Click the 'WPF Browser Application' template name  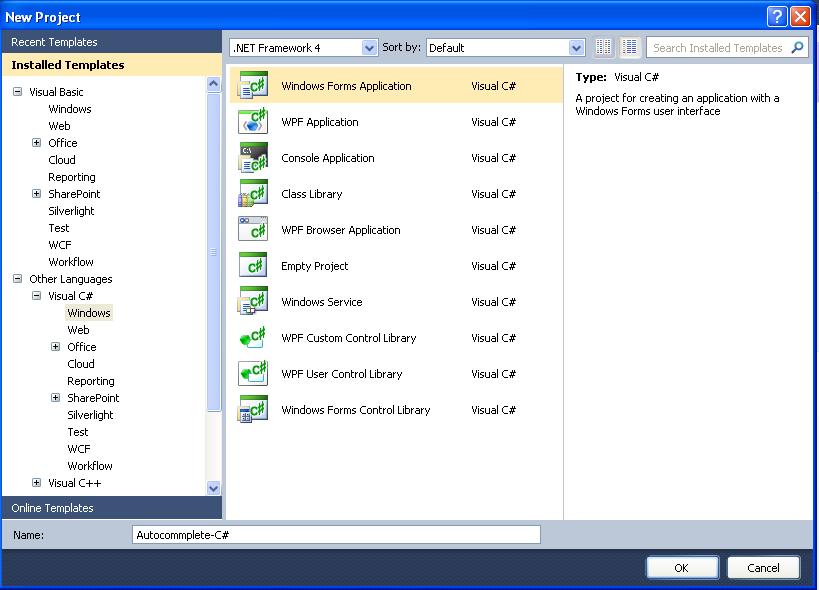[x=341, y=230]
